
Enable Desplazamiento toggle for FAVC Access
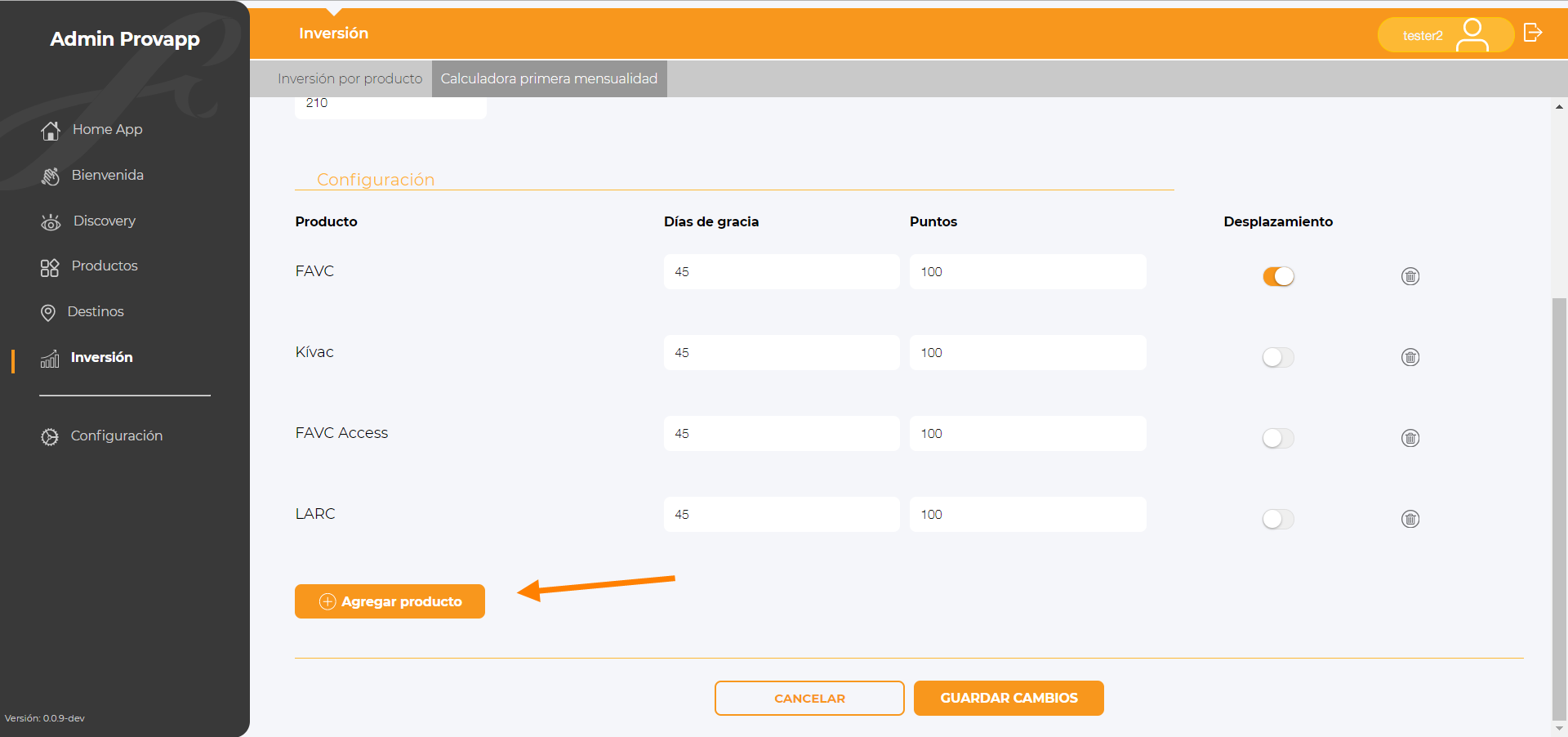tap(1278, 438)
